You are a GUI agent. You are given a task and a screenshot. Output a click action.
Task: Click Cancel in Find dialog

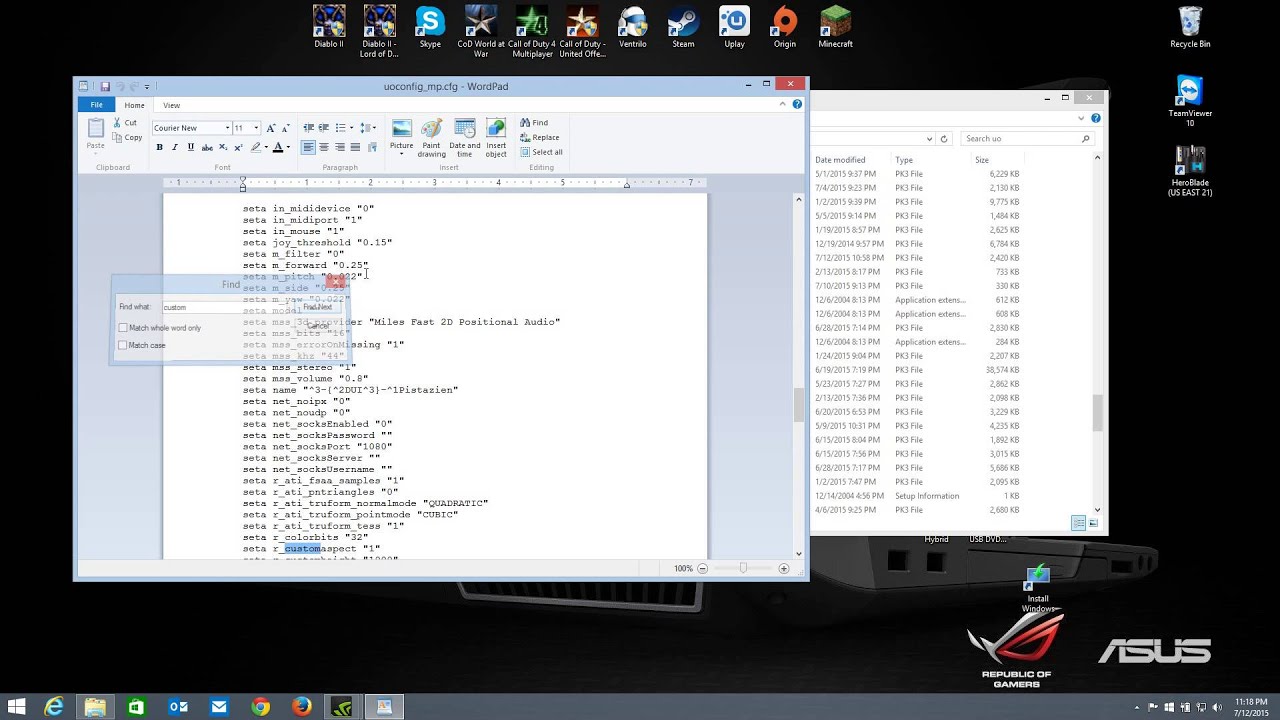tap(317, 326)
